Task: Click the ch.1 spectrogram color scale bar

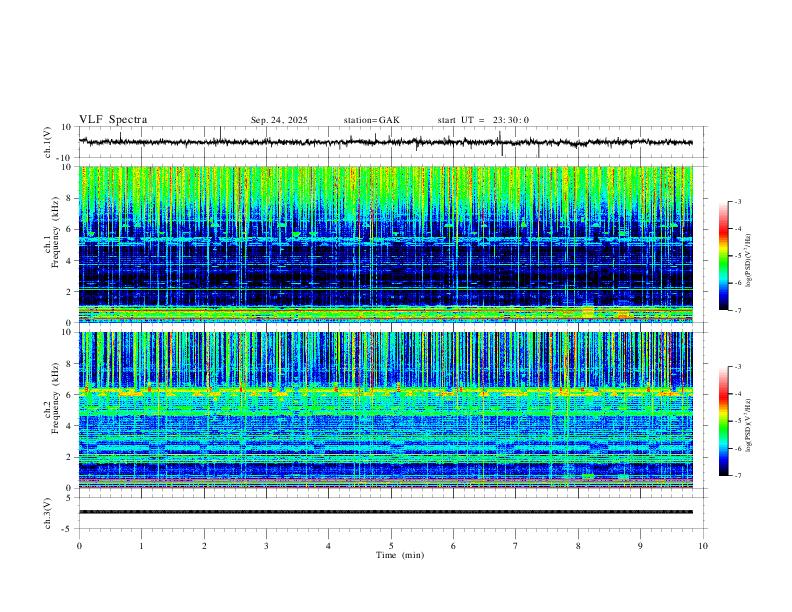Action: pyautogui.click(x=723, y=256)
